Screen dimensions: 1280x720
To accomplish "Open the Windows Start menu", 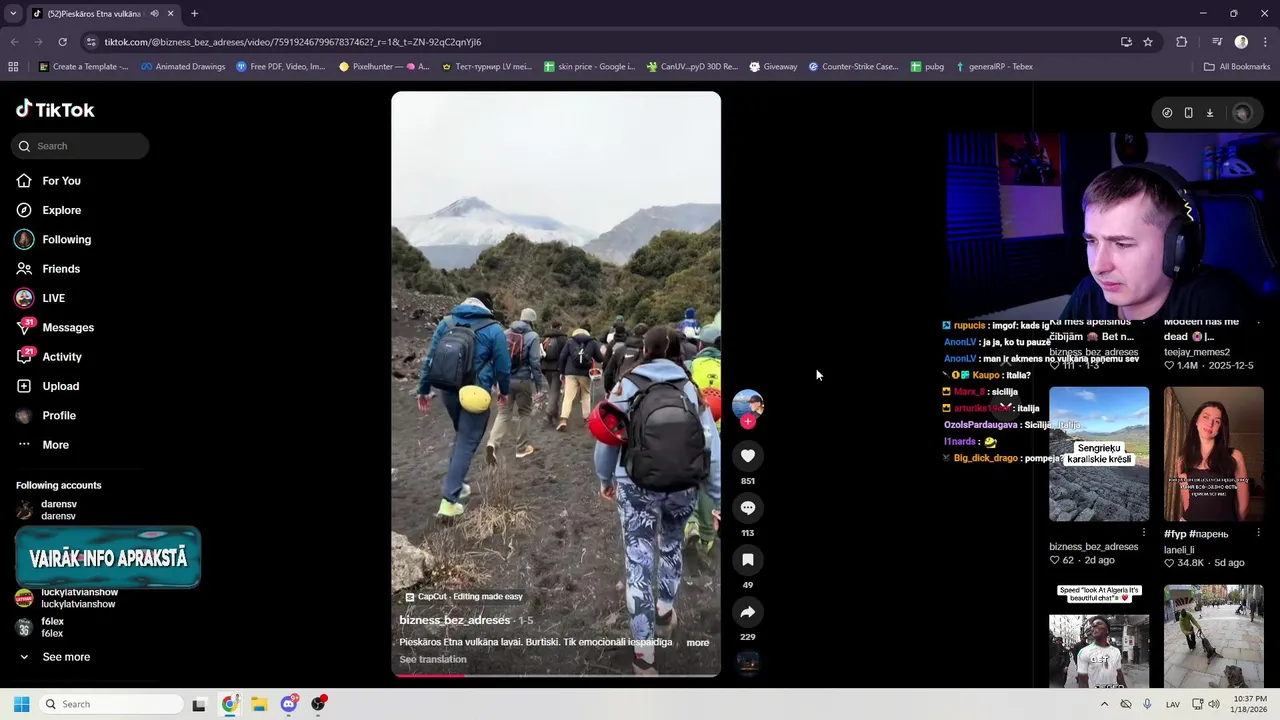I will click(21, 704).
